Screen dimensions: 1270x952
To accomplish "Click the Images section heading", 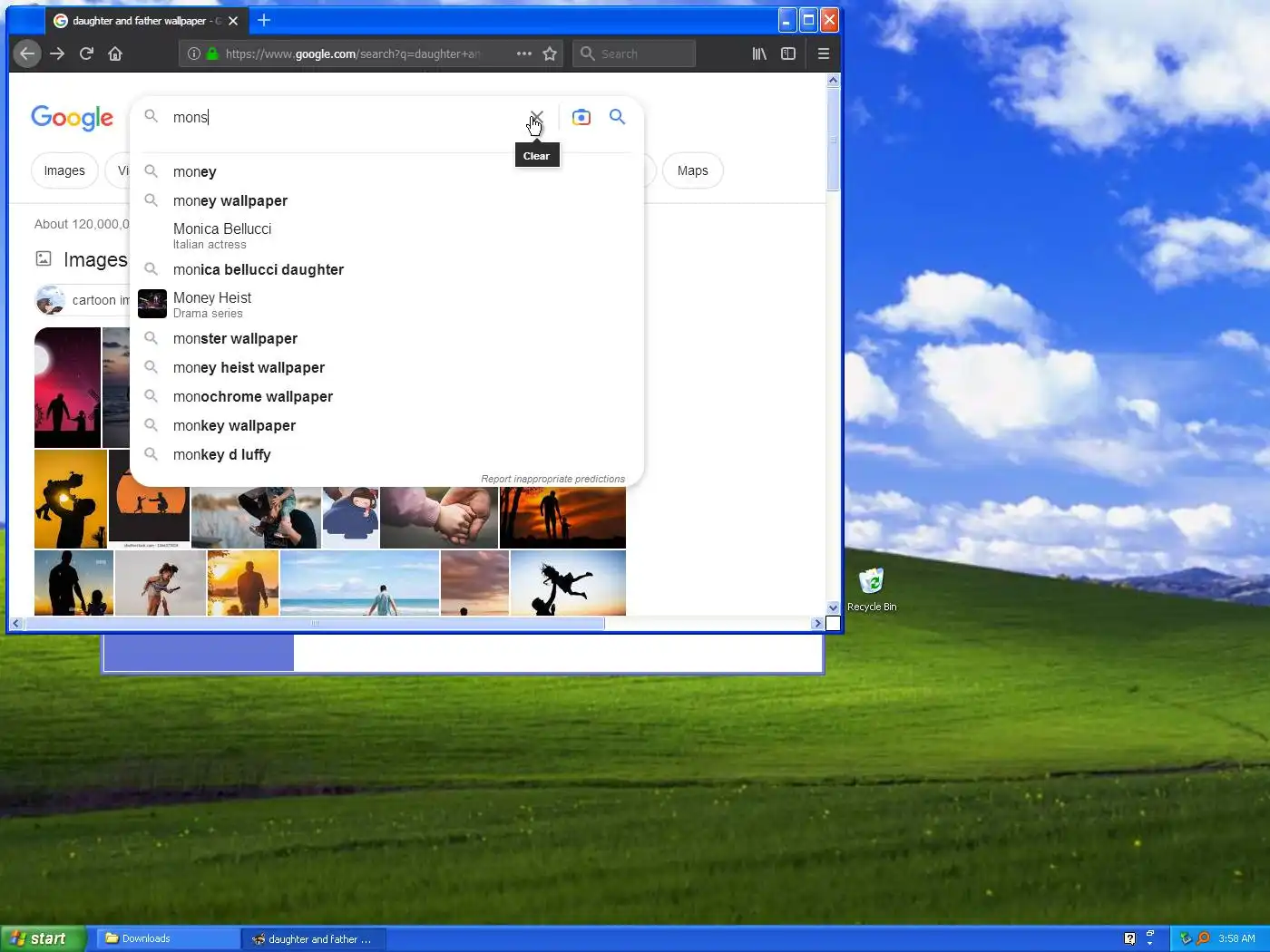I will point(95,260).
